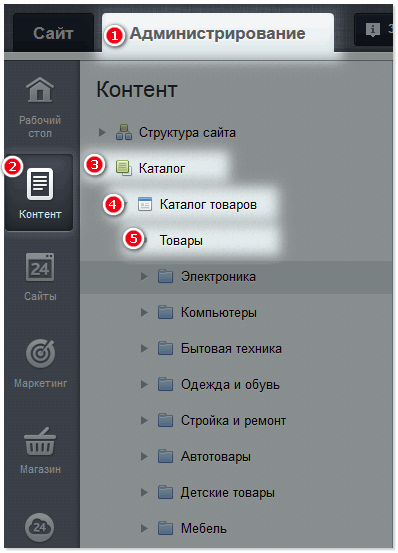
Task: Select the Товары tree item
Action: [181, 240]
